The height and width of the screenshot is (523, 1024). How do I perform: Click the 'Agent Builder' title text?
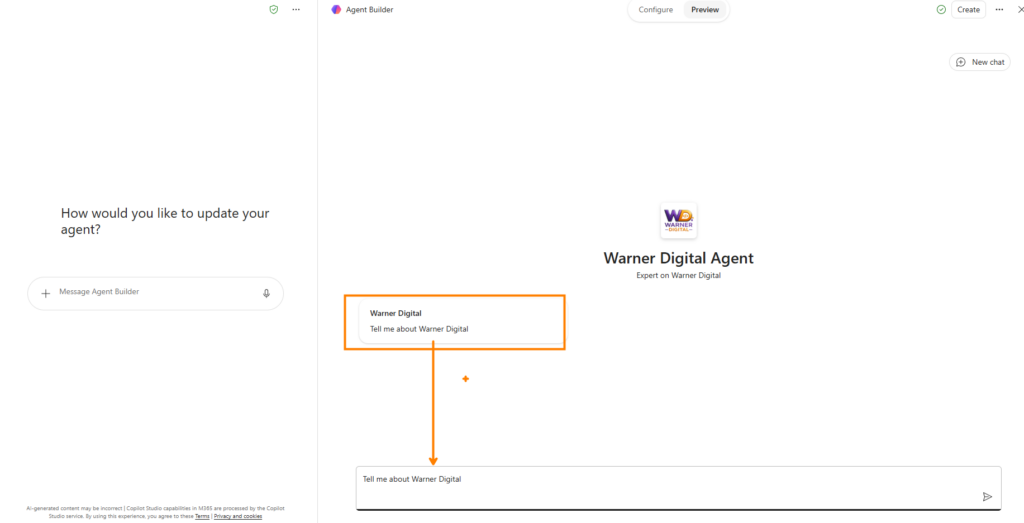370,10
